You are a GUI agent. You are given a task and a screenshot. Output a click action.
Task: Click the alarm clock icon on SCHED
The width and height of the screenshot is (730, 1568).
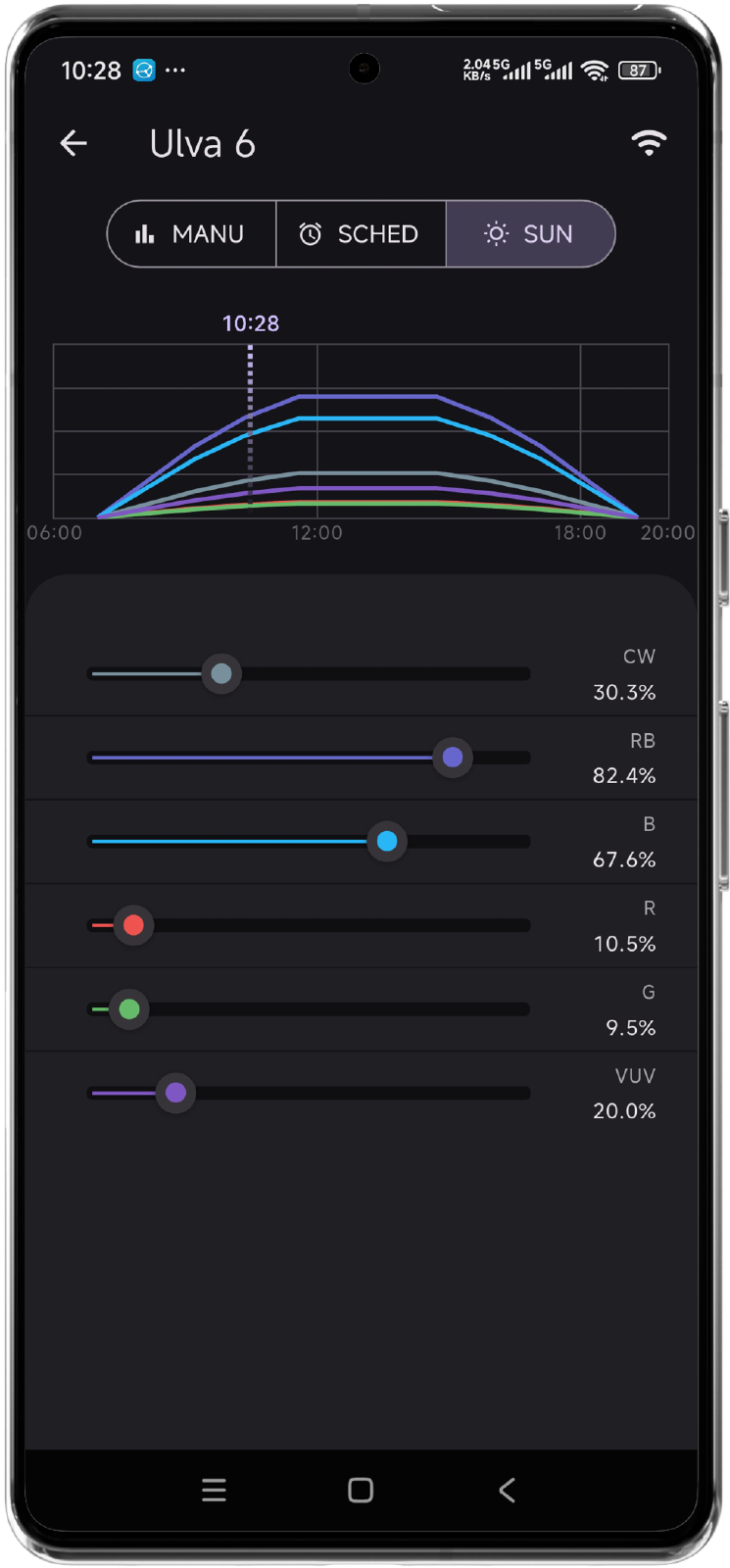(311, 233)
